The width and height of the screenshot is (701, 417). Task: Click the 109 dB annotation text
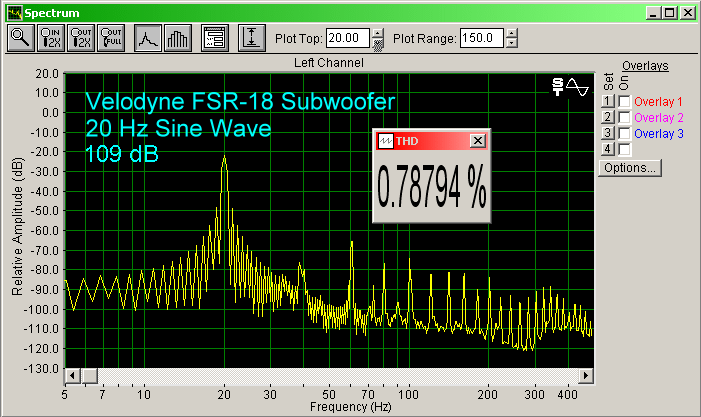pyautogui.click(x=122, y=154)
